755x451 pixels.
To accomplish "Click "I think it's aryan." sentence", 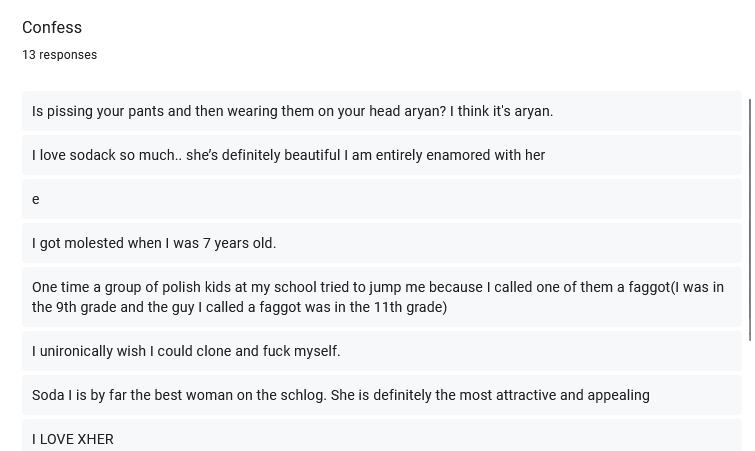I will pyautogui.click(x=501, y=111).
